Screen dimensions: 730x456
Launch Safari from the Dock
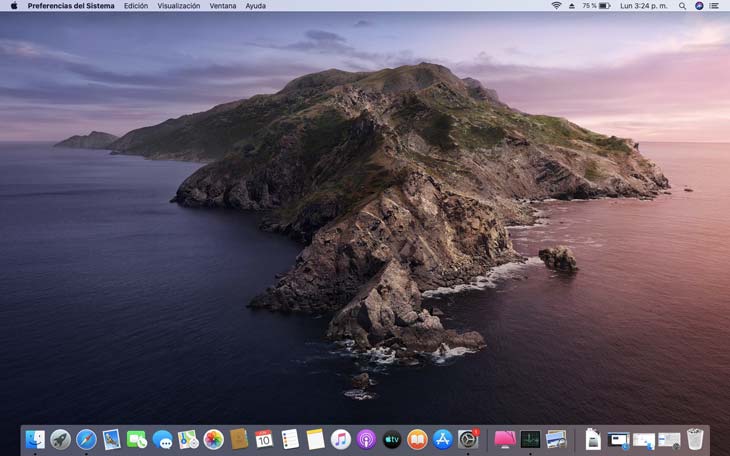point(86,439)
